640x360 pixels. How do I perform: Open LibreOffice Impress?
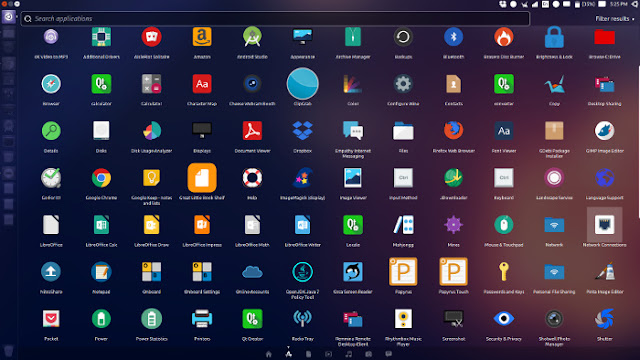(202, 225)
